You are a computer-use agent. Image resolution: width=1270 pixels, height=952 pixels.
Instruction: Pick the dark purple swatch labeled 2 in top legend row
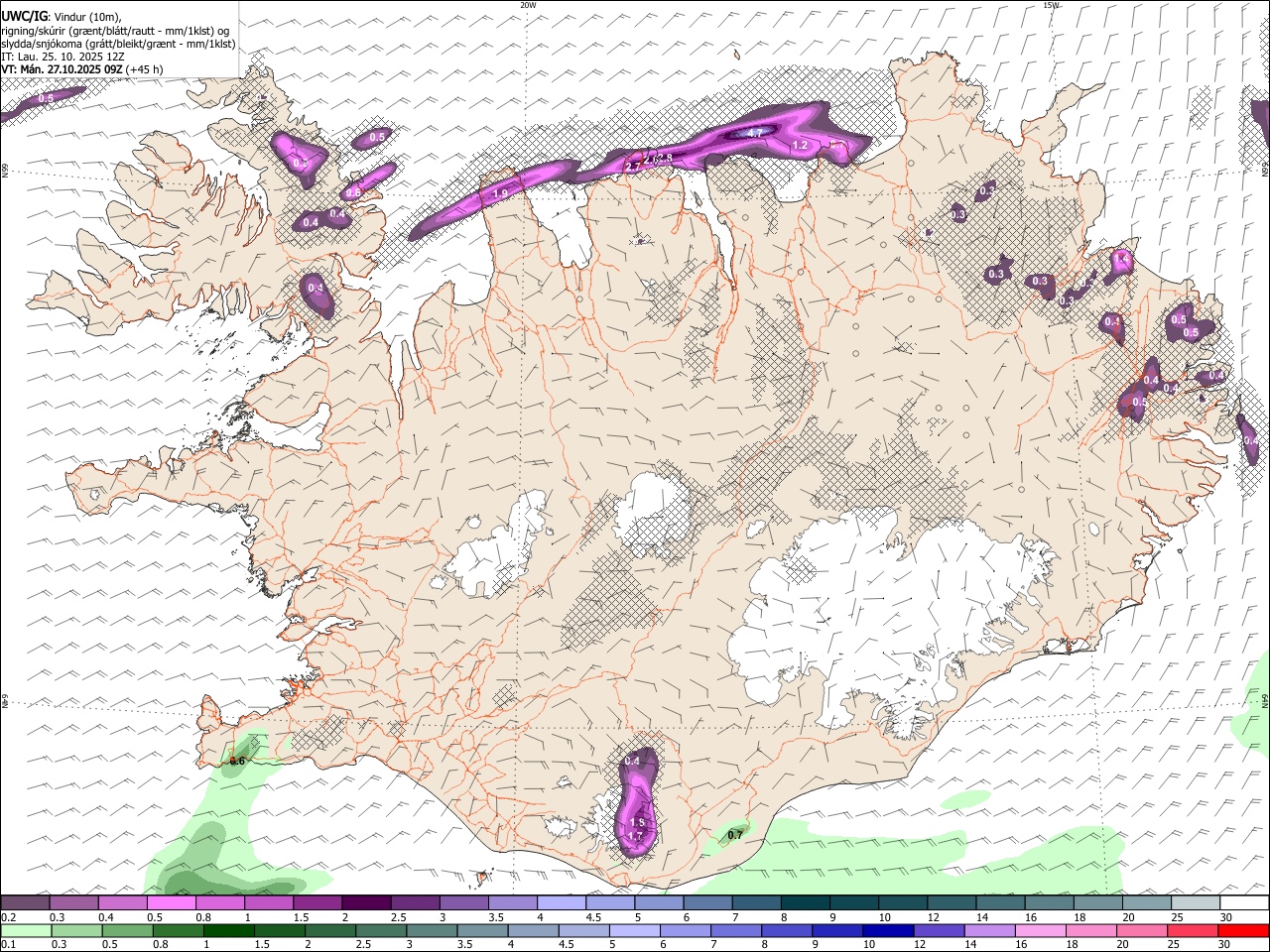coord(366,902)
